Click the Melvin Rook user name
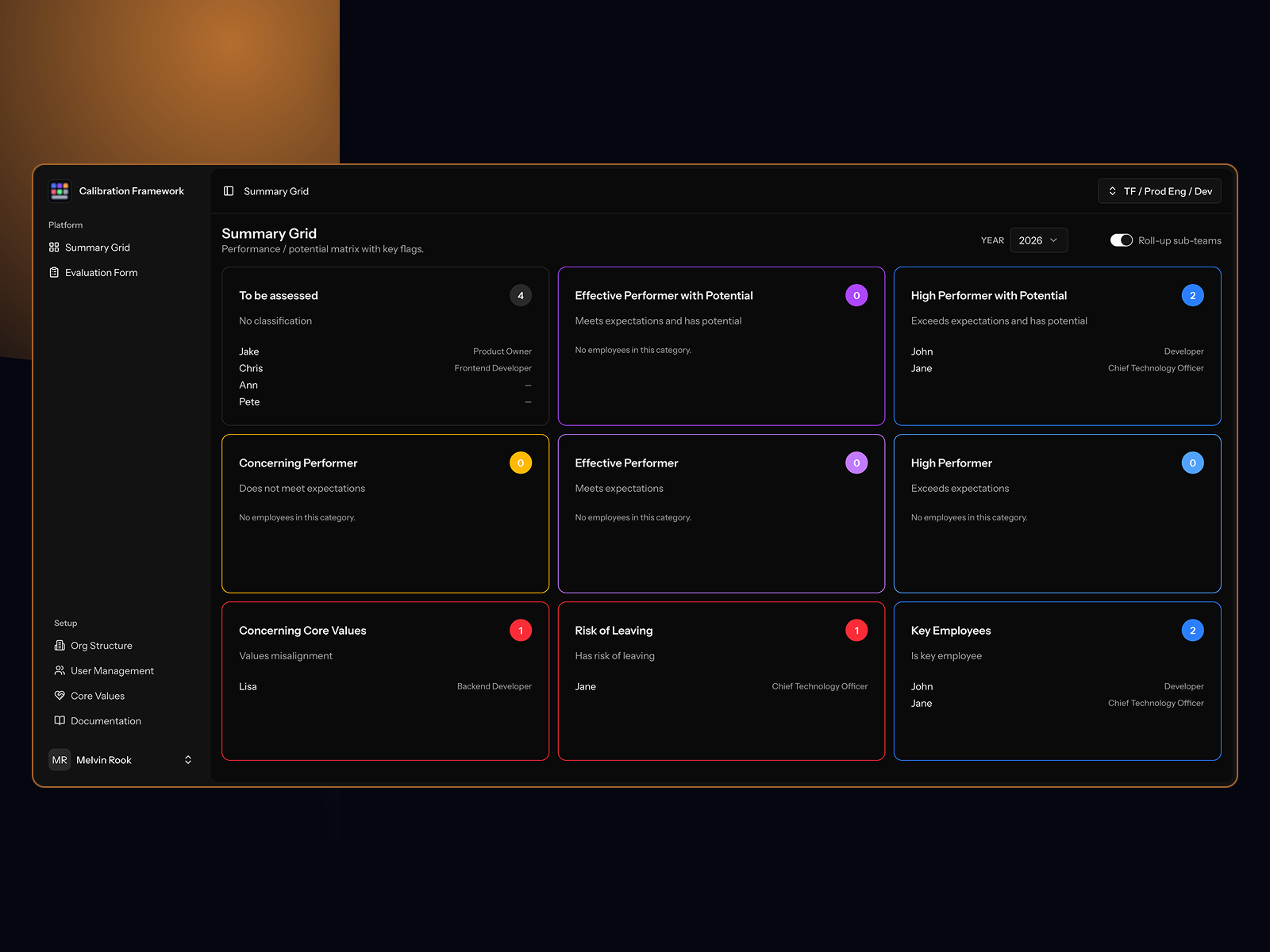Screen dimensions: 1270x952 (x=104, y=760)
